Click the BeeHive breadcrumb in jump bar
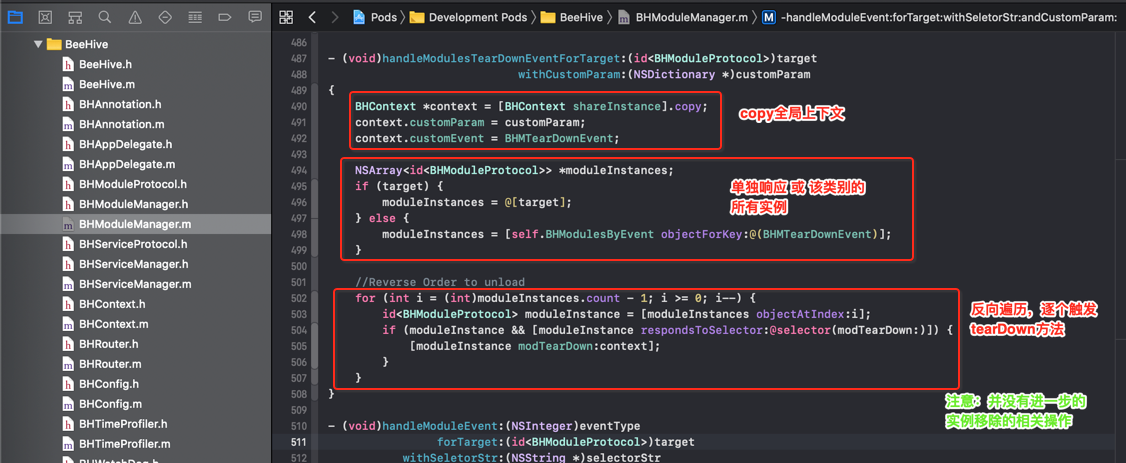This screenshot has width=1126, height=463. (x=572, y=17)
